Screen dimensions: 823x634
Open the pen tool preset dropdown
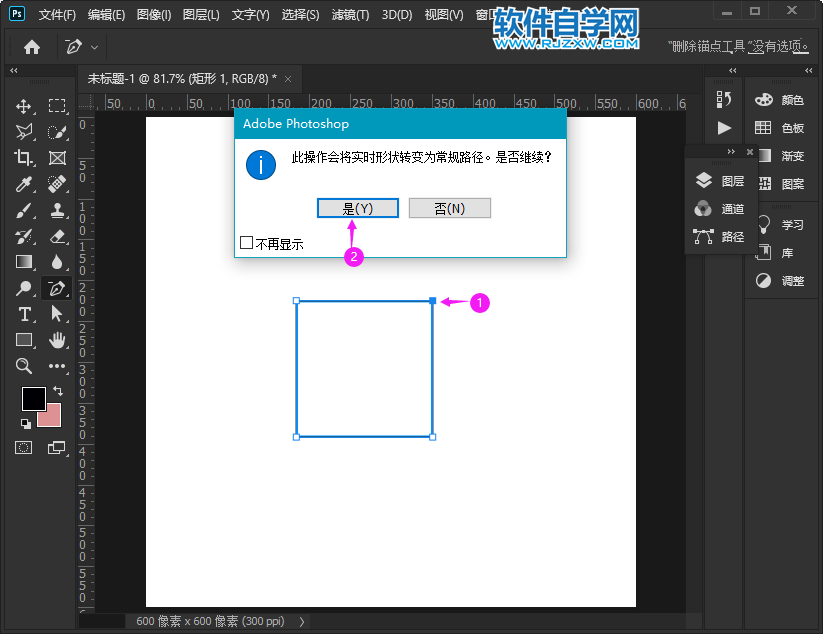(x=94, y=47)
